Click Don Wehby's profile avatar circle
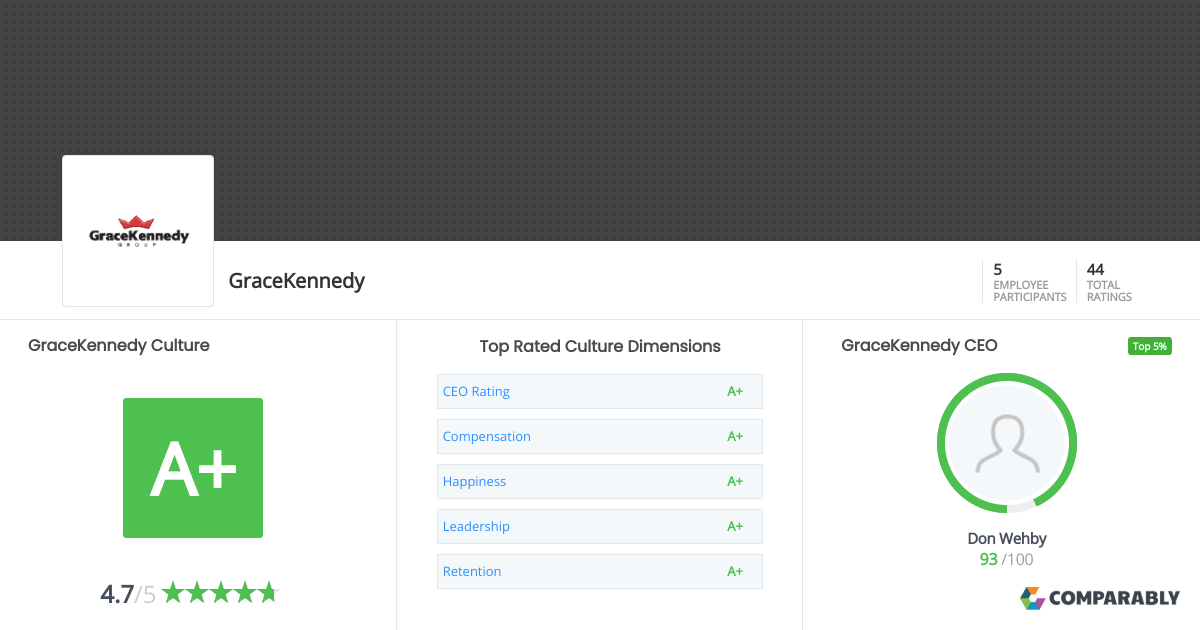Image resolution: width=1200 pixels, height=630 pixels. (1006, 443)
